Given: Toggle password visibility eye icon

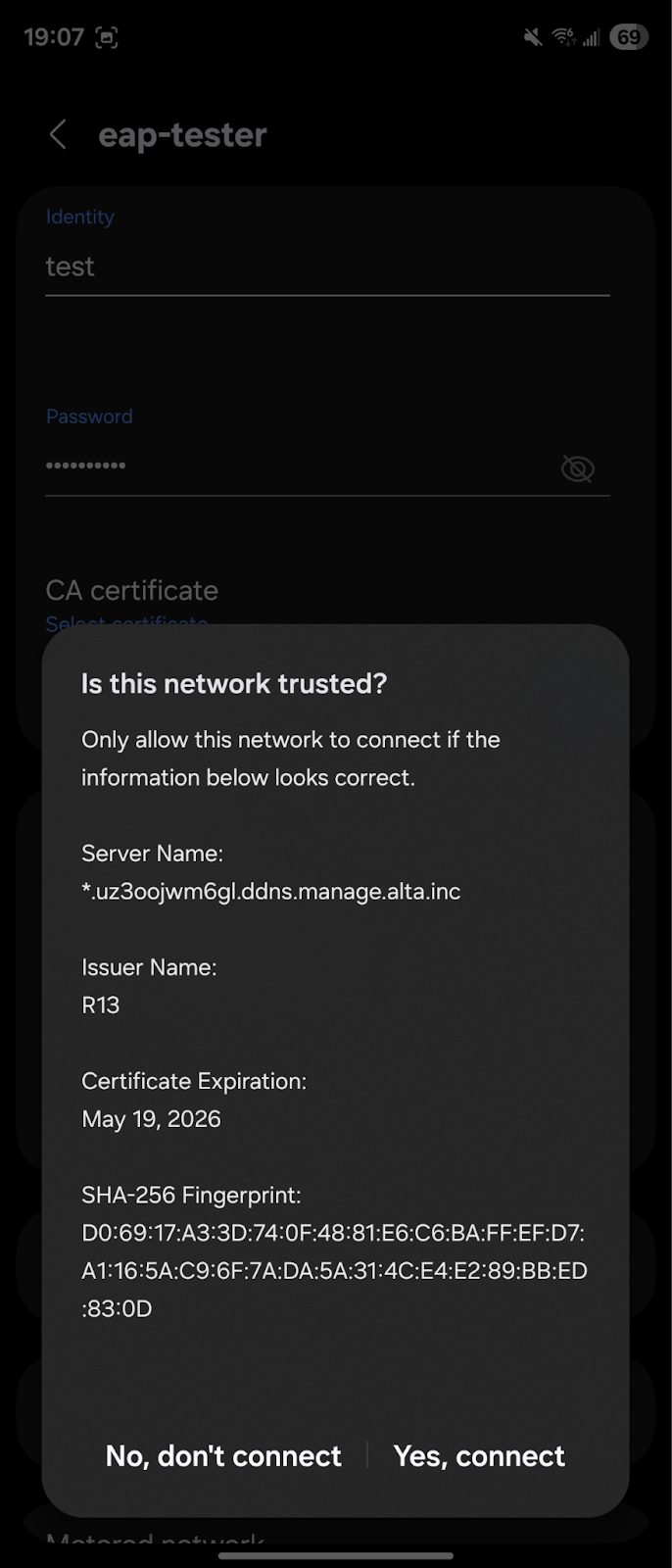Looking at the screenshot, I should (x=577, y=468).
